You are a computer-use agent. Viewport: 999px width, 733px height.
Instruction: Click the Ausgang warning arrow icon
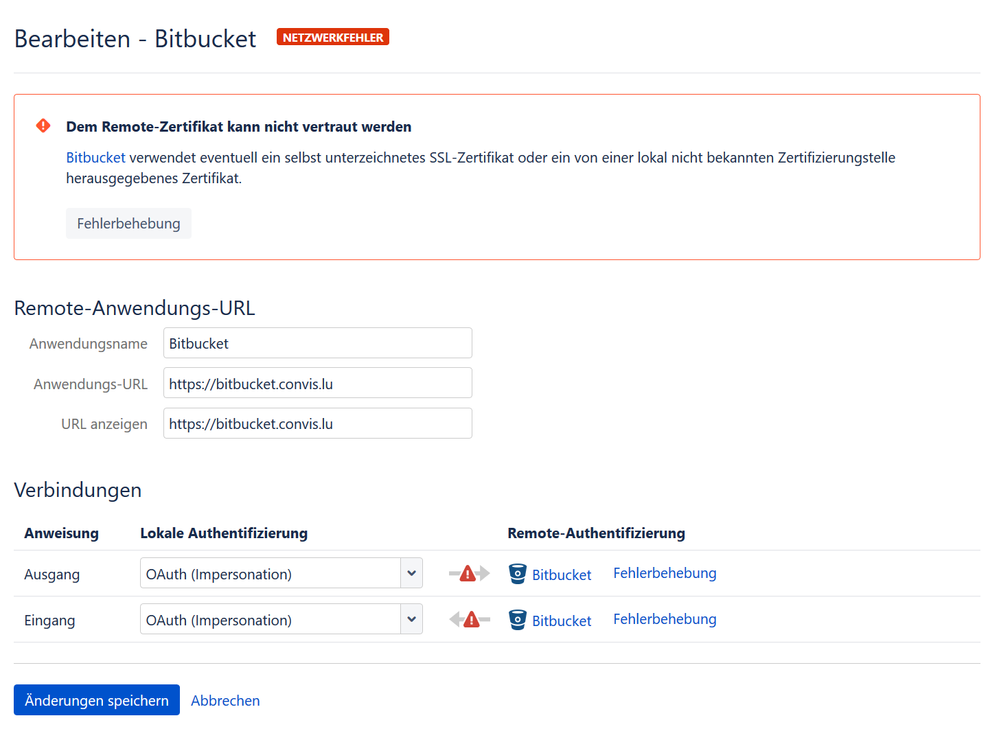click(469, 574)
